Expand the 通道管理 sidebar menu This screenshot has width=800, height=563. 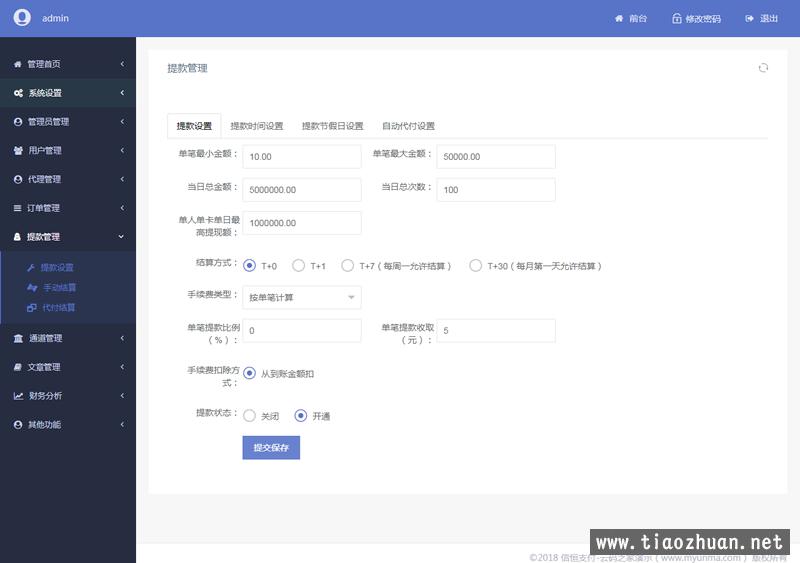[68, 339]
